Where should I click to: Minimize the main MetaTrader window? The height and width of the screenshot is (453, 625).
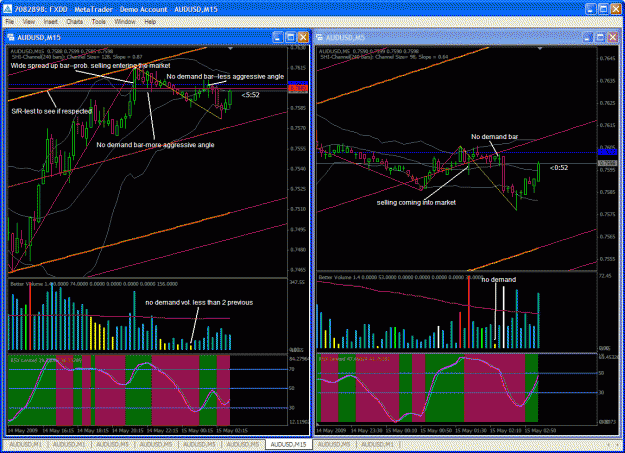[590, 9]
